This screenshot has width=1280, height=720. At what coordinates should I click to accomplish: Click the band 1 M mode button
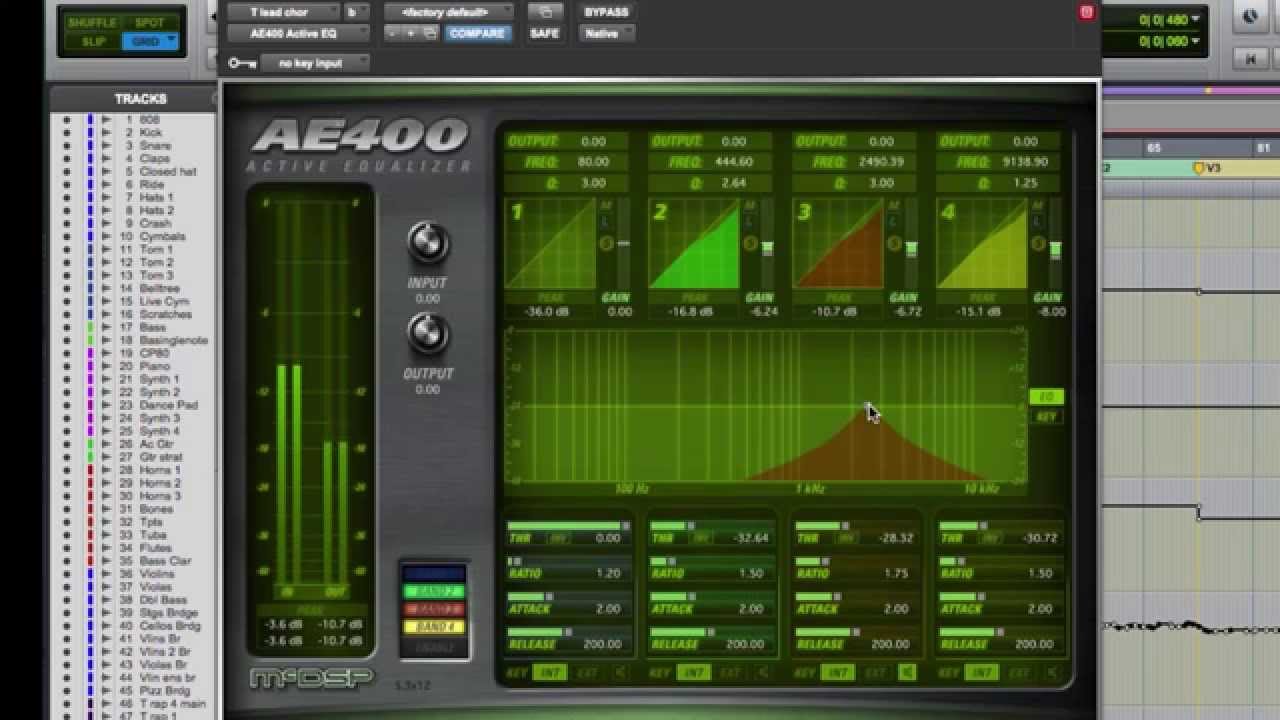[606, 204]
